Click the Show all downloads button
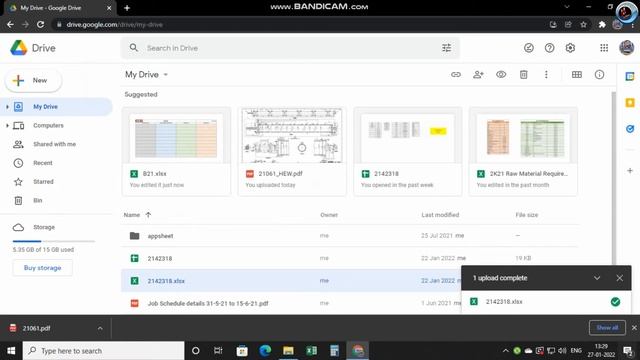 click(x=607, y=327)
